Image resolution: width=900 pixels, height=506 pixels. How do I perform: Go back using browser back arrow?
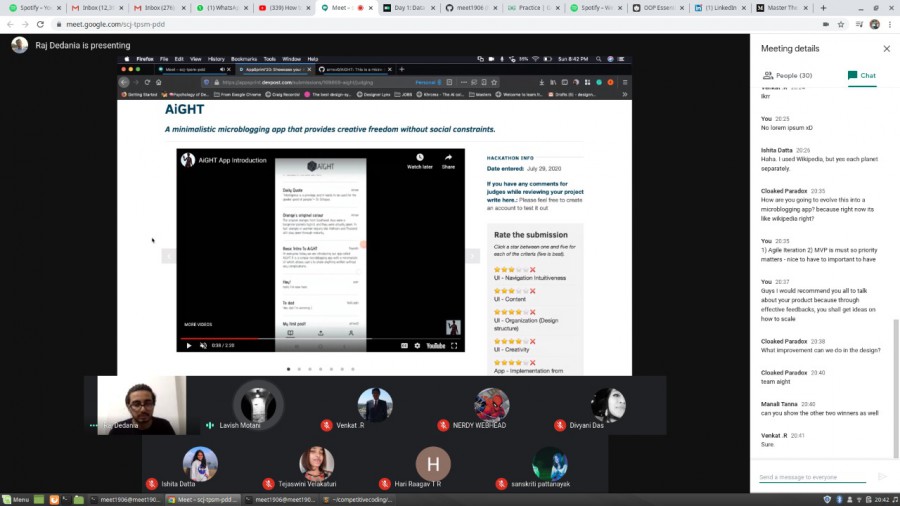[10, 24]
